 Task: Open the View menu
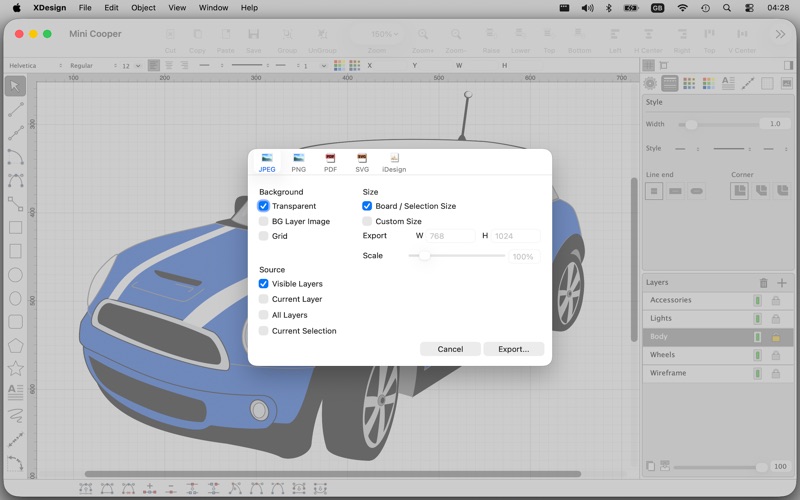177,8
